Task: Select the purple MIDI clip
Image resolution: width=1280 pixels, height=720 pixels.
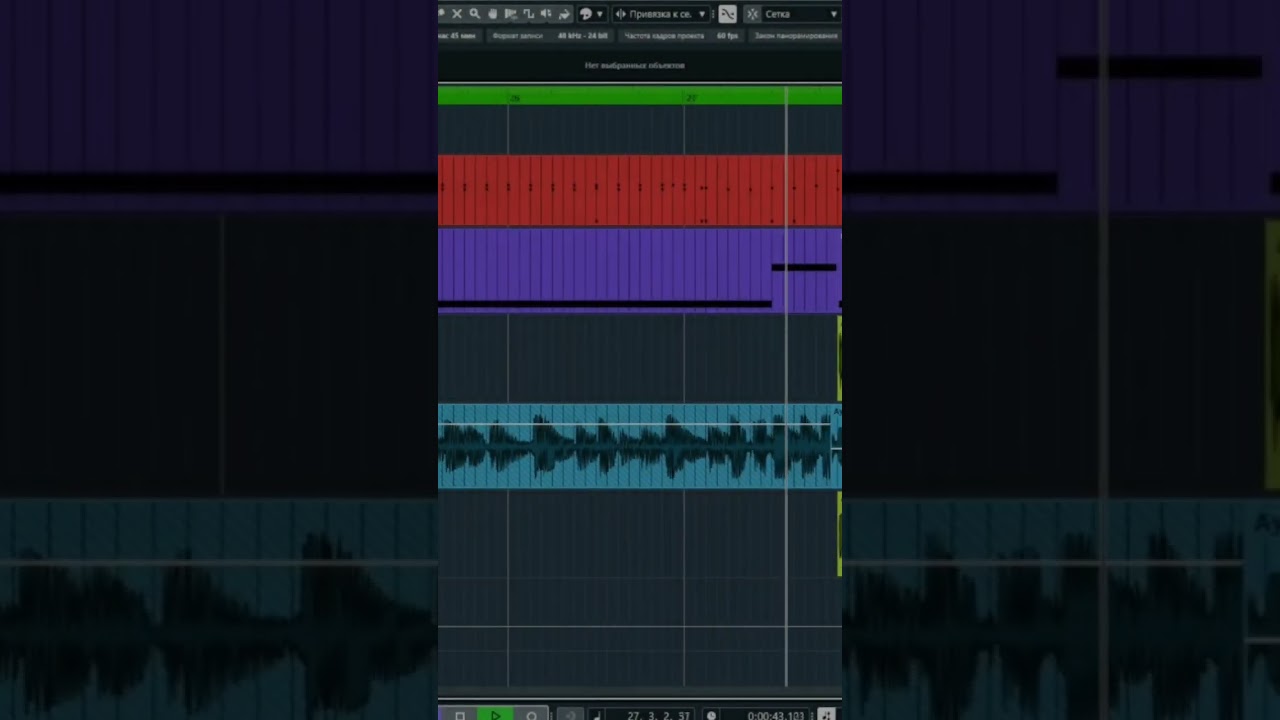Action: [x=640, y=270]
